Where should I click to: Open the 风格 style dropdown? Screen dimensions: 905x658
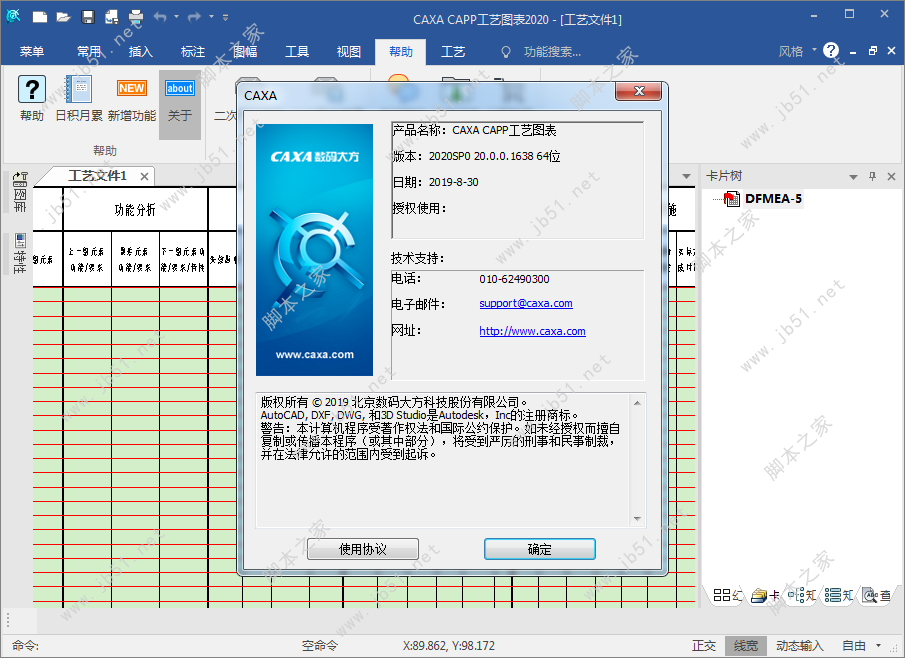click(x=798, y=51)
